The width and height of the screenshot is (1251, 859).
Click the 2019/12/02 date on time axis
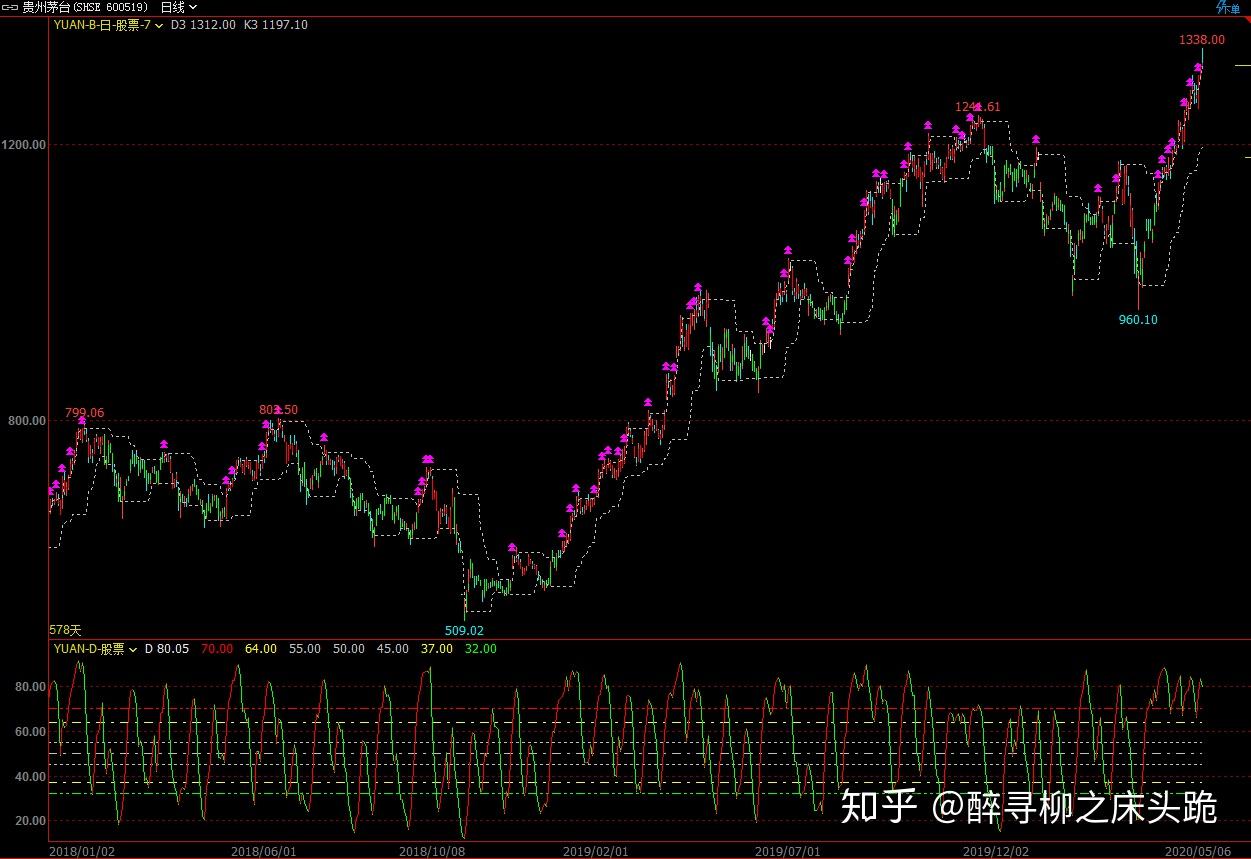pos(995,851)
